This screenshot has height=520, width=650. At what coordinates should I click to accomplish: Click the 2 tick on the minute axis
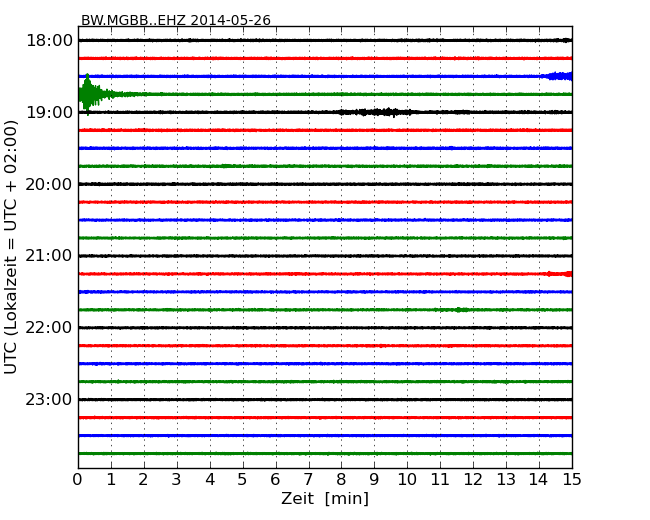coord(143,479)
